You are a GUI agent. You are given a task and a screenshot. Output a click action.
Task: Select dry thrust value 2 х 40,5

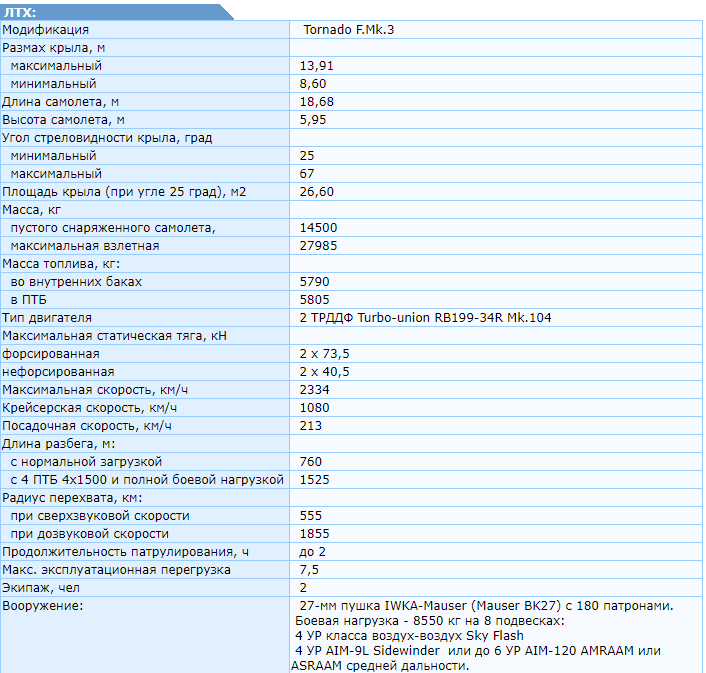click(x=325, y=372)
